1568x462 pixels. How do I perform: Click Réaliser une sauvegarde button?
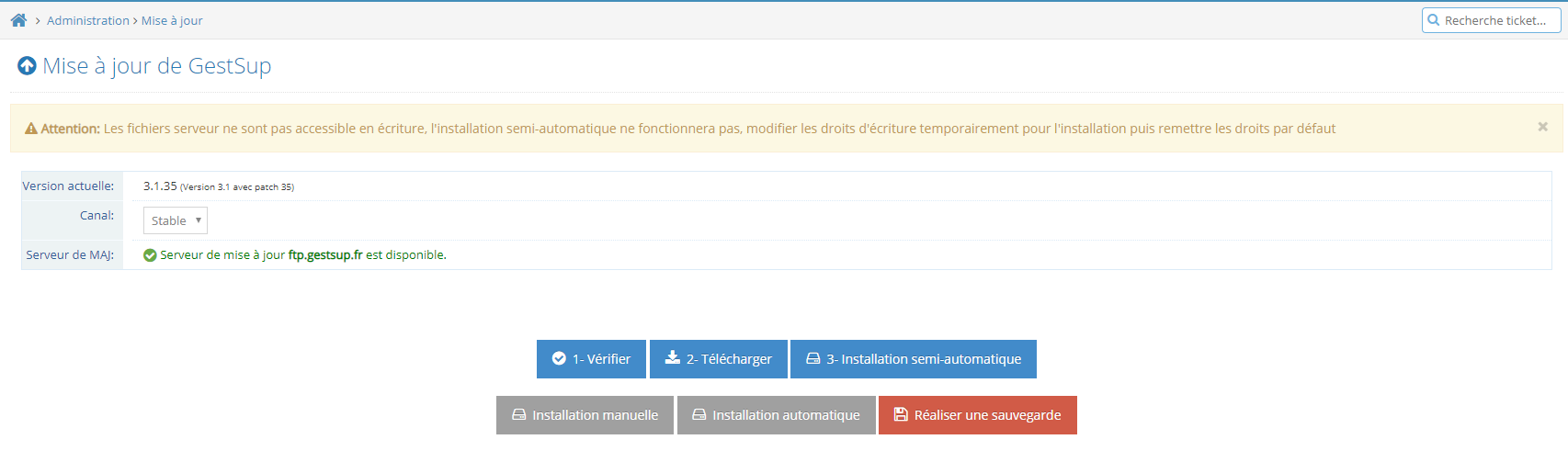click(978, 415)
